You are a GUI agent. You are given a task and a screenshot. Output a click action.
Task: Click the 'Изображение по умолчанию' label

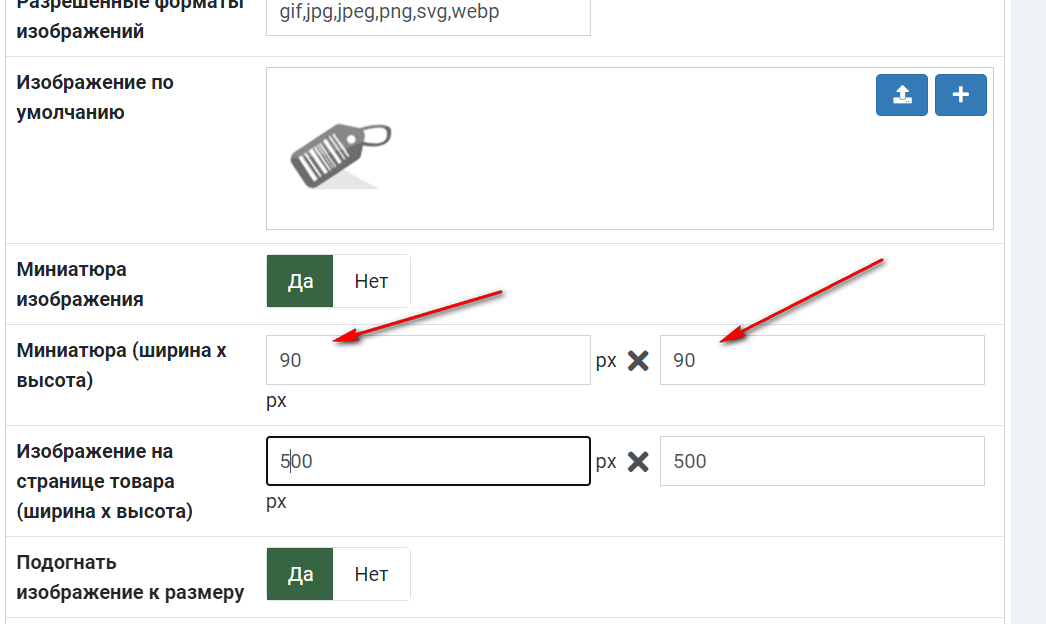pos(95,97)
